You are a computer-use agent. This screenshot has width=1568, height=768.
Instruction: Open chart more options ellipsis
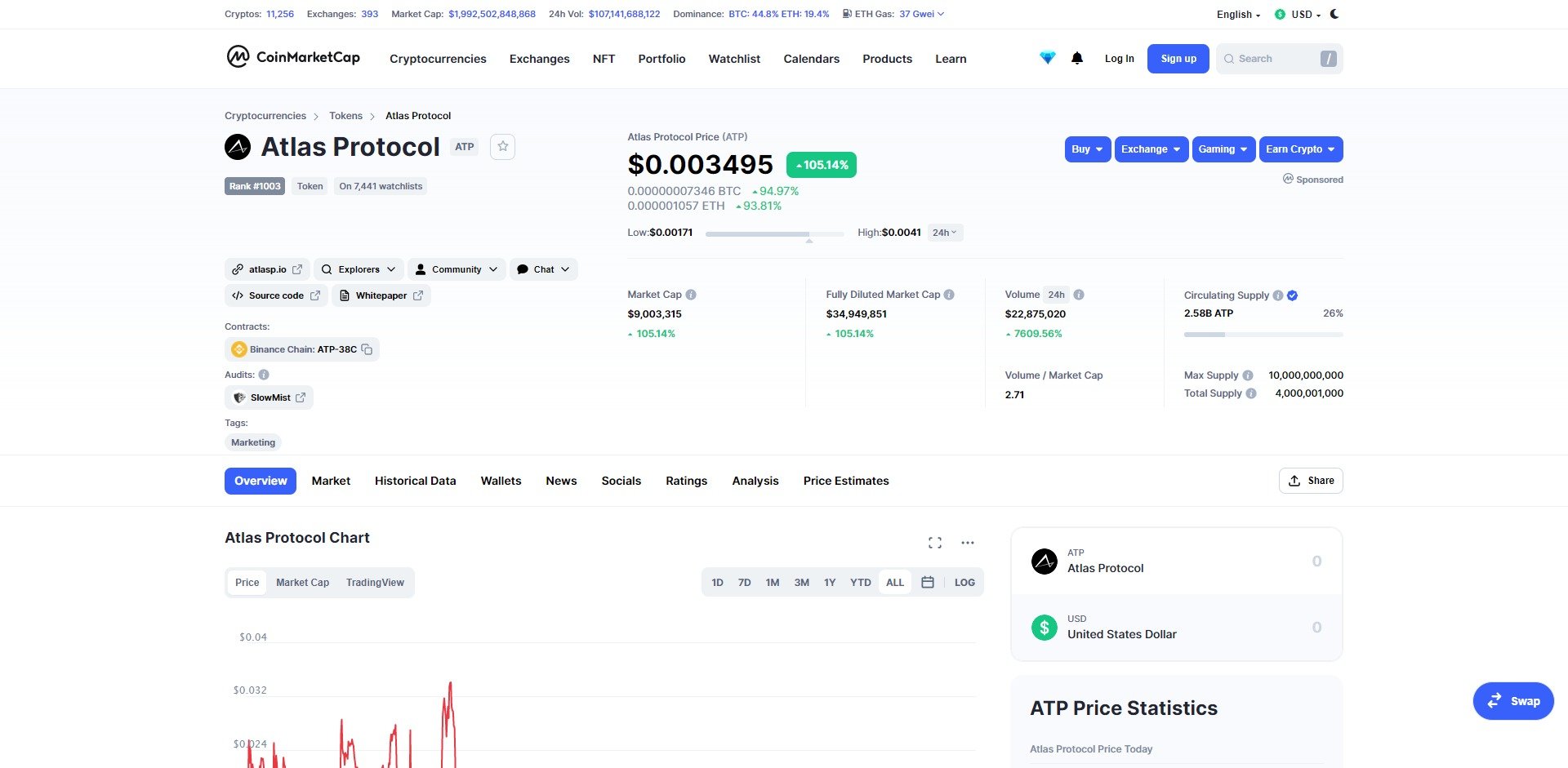pyautogui.click(x=968, y=543)
